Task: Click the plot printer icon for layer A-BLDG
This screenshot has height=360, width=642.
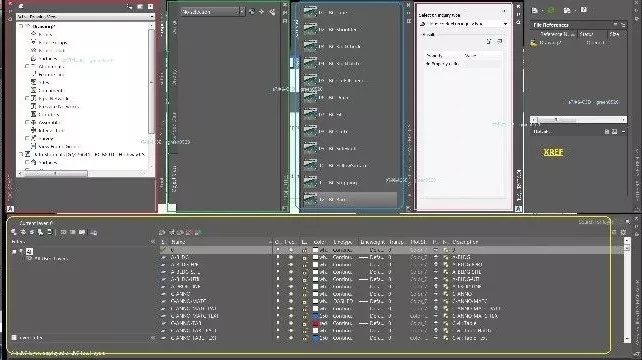Action: [435, 257]
